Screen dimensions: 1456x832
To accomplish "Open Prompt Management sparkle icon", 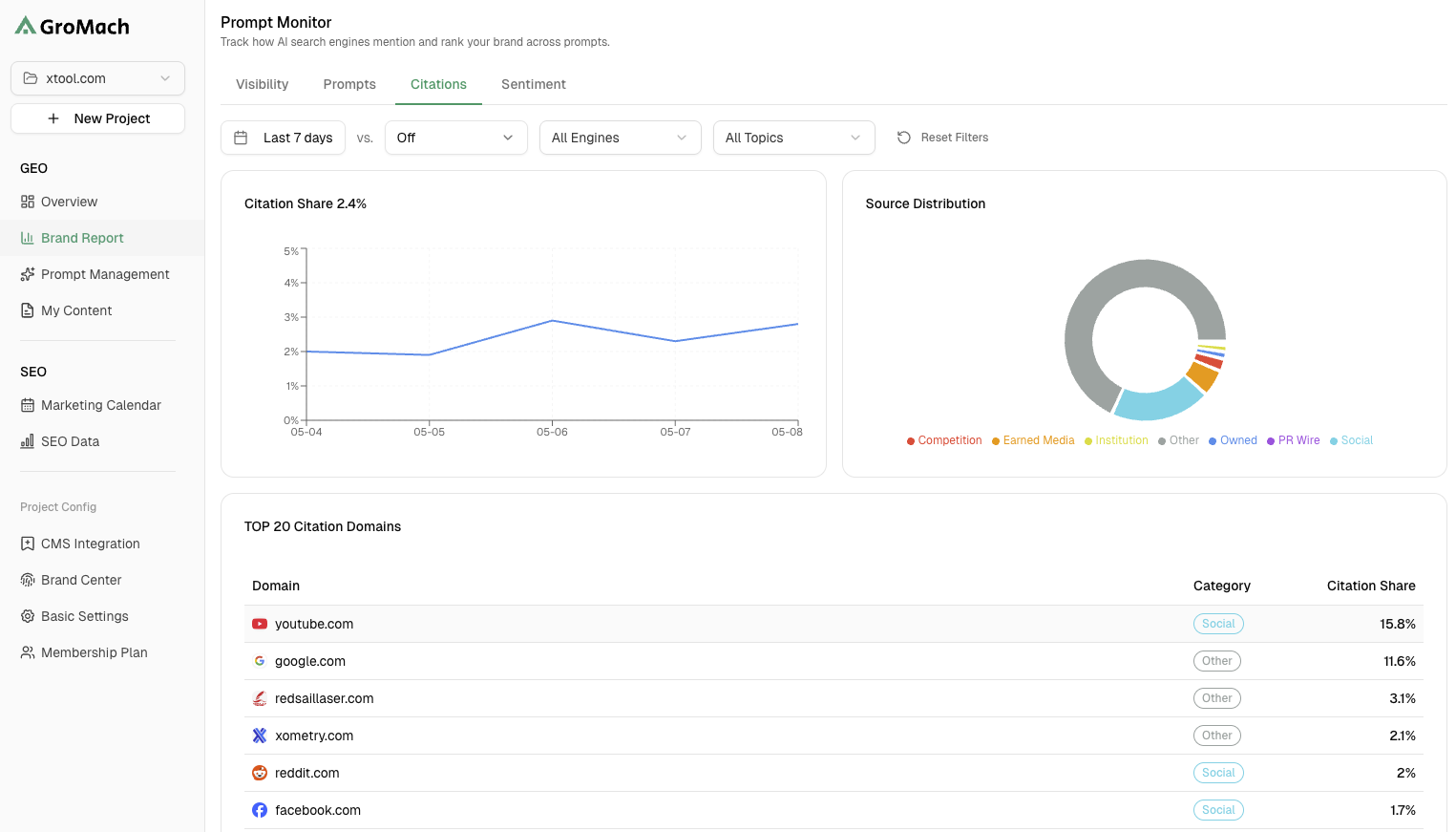I will coord(28,274).
